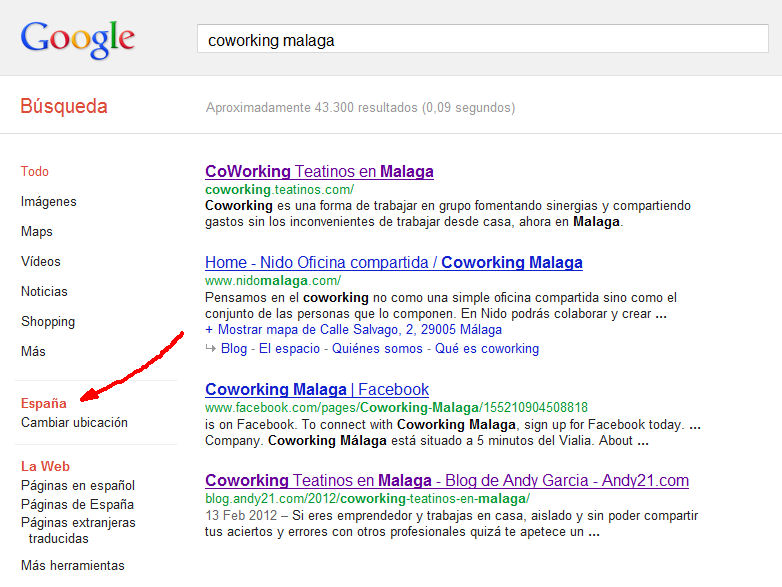Filter by Páginas en español
782x587 pixels.
78,485
